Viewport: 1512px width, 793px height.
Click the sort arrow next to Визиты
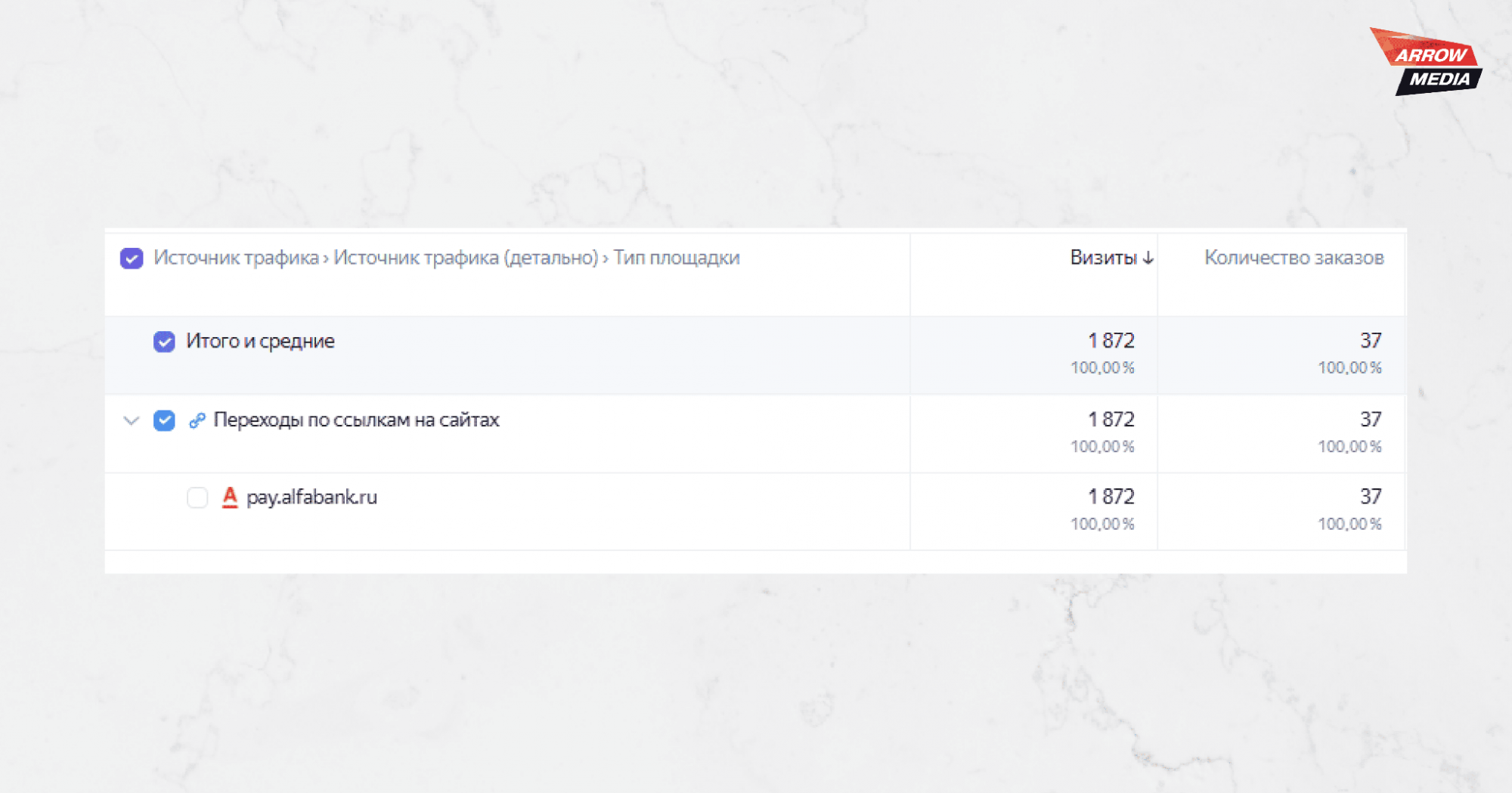pyautogui.click(x=1148, y=258)
